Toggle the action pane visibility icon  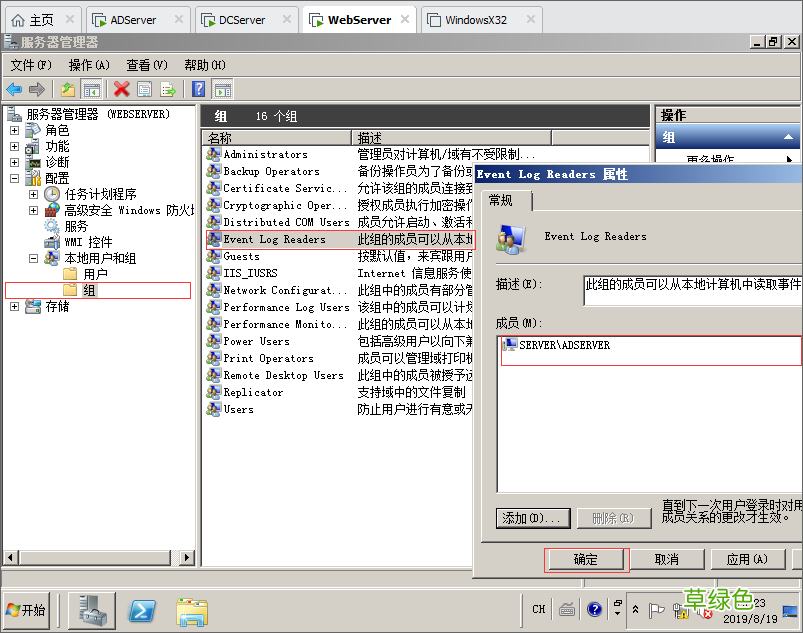click(x=225, y=88)
